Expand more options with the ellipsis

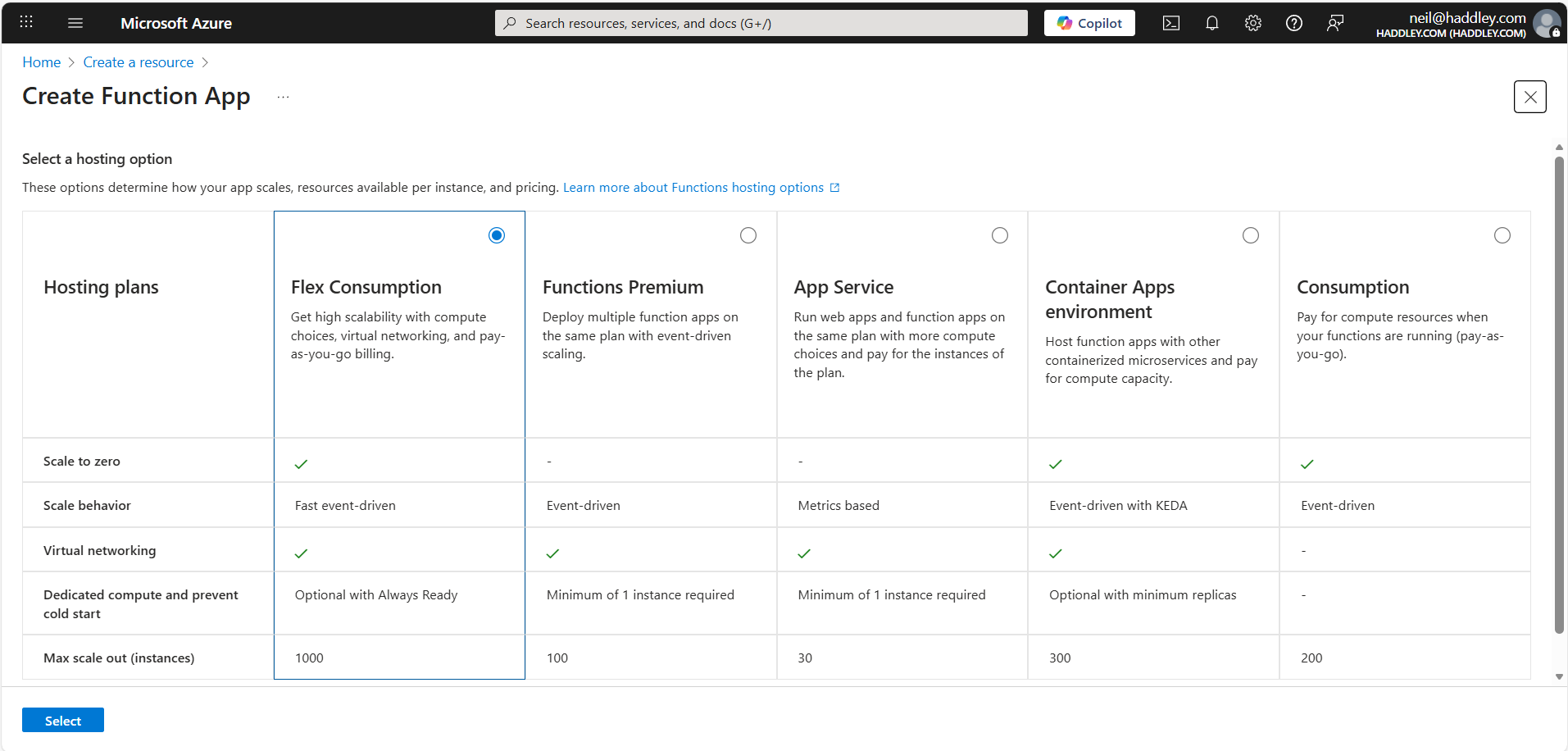click(x=283, y=96)
